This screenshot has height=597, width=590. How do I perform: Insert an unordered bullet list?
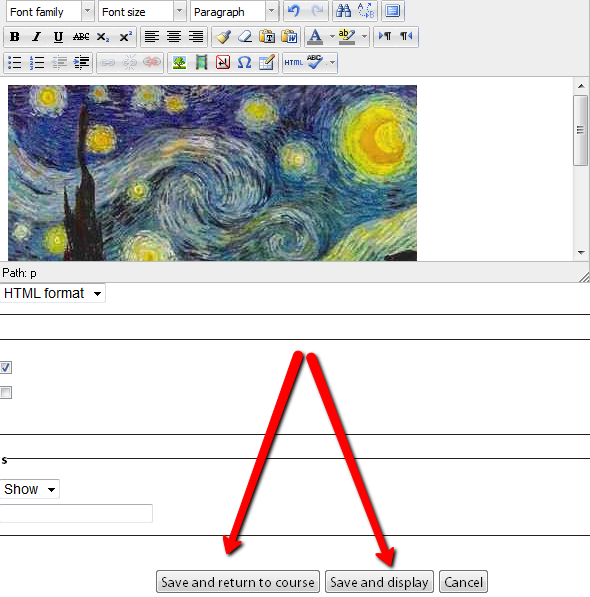point(15,63)
